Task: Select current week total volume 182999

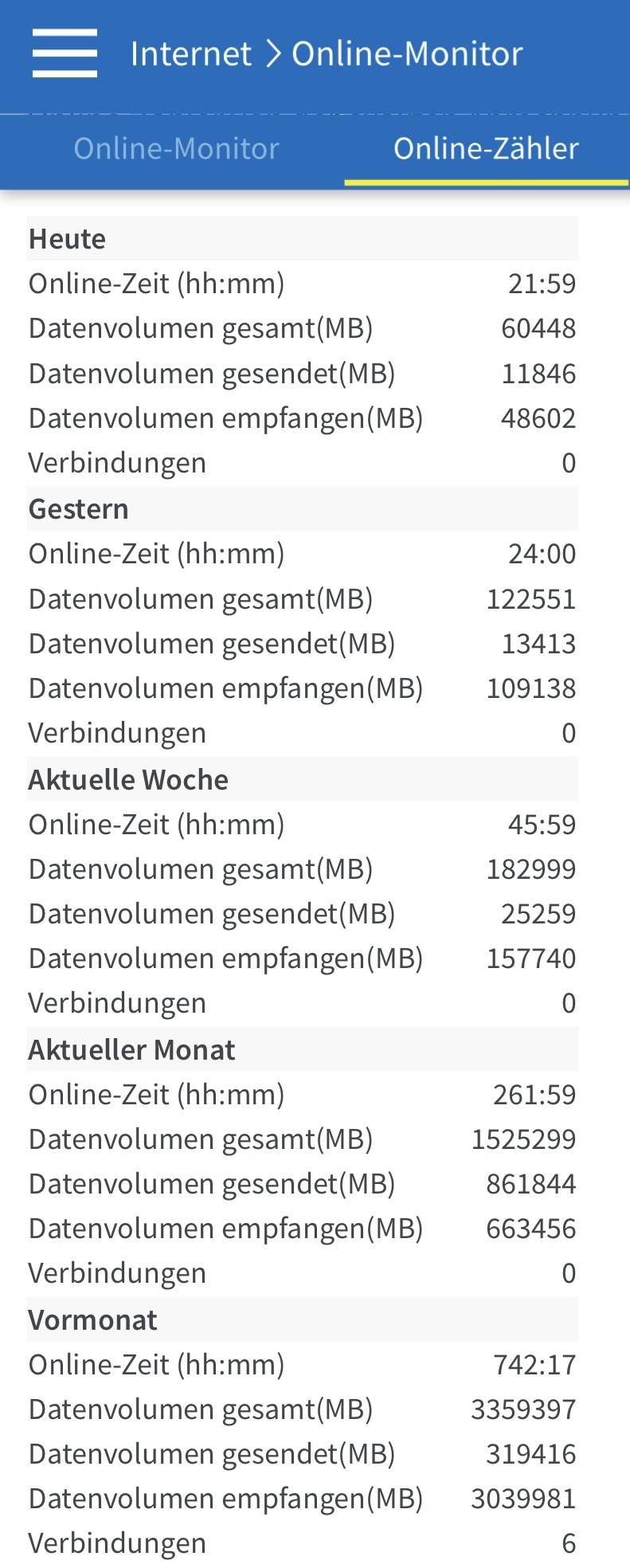Action: [x=530, y=869]
